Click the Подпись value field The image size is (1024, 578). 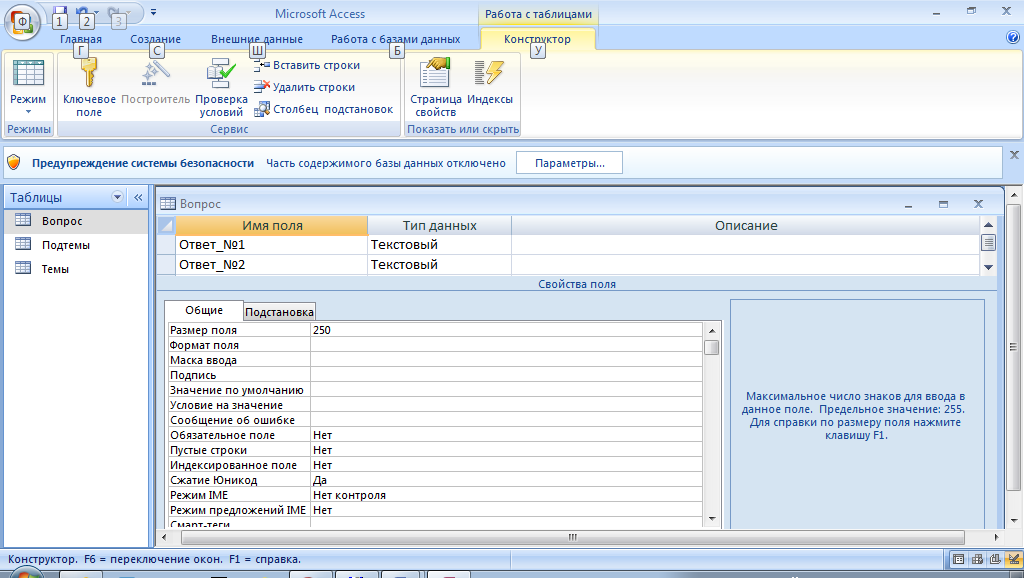point(506,376)
